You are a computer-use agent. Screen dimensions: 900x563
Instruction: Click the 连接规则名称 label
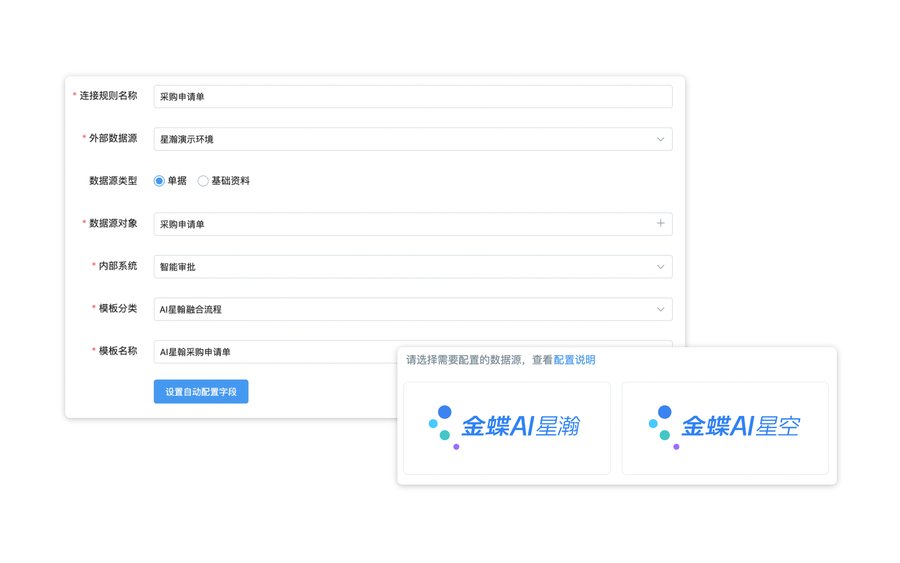coord(108,95)
